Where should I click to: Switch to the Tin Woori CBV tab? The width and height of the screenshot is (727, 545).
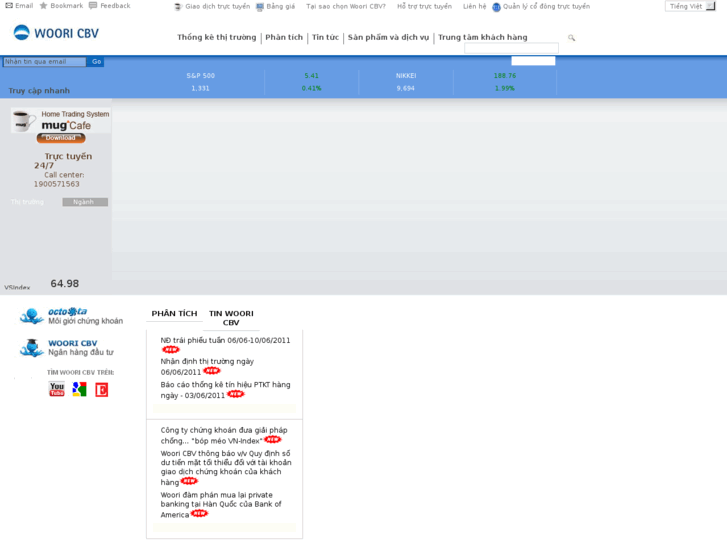[x=231, y=318]
